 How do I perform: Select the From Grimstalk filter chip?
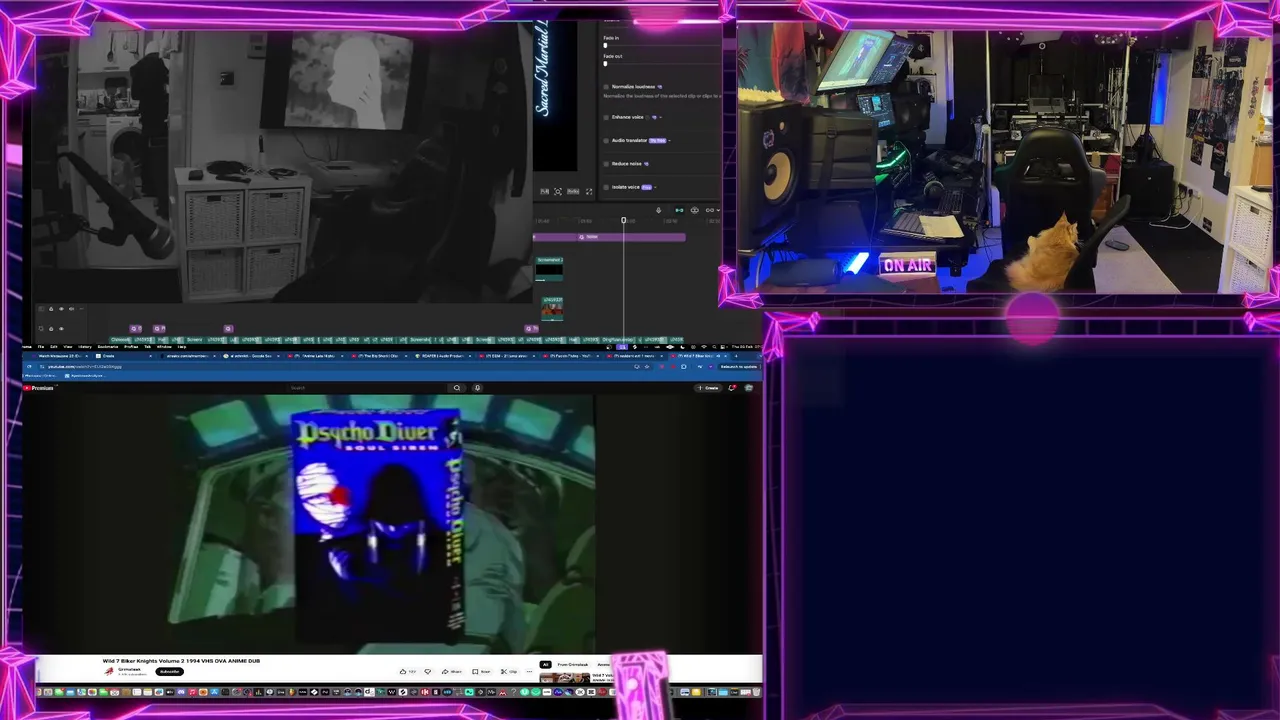point(573,665)
